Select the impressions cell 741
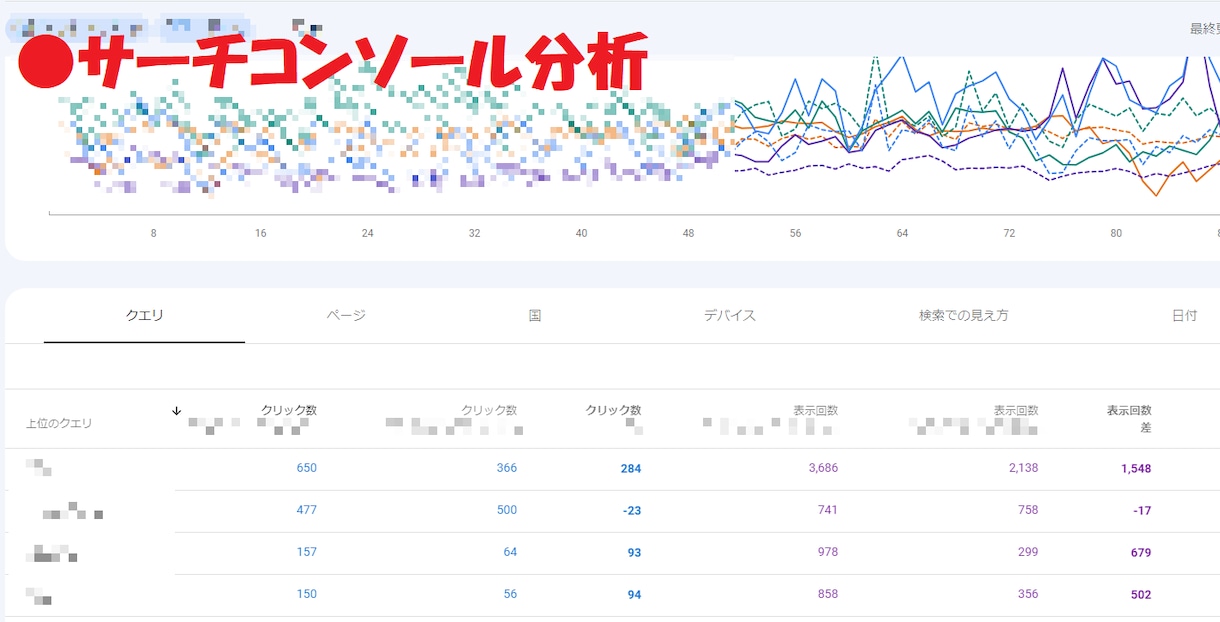The image size is (1220, 622). click(827, 510)
